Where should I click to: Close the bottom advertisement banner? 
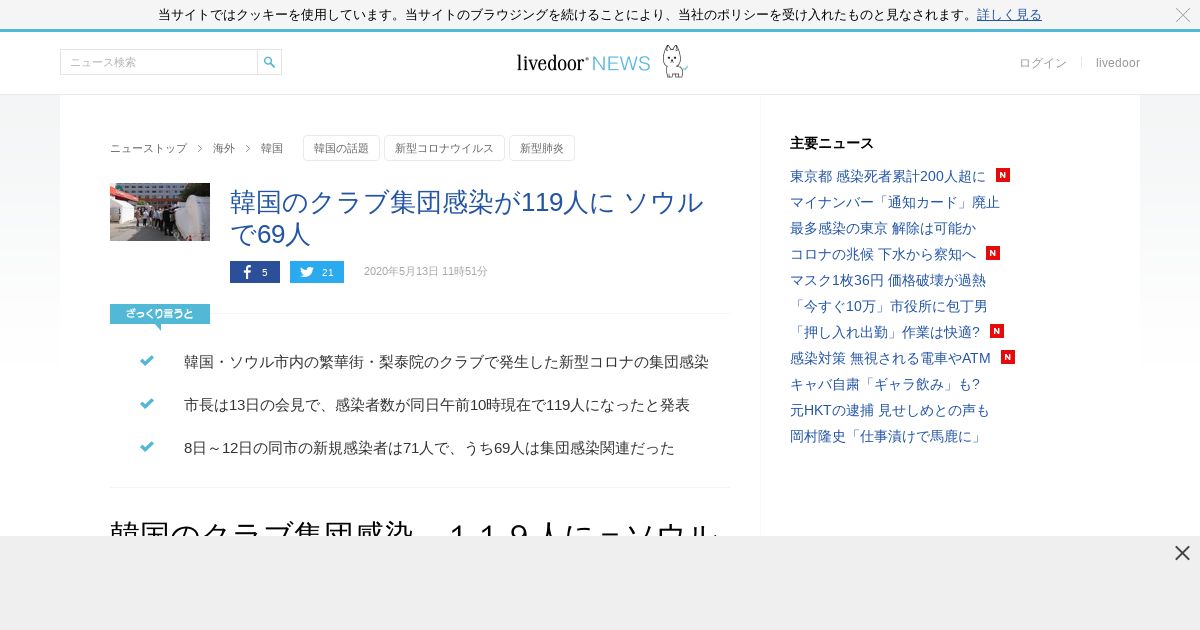(1182, 553)
